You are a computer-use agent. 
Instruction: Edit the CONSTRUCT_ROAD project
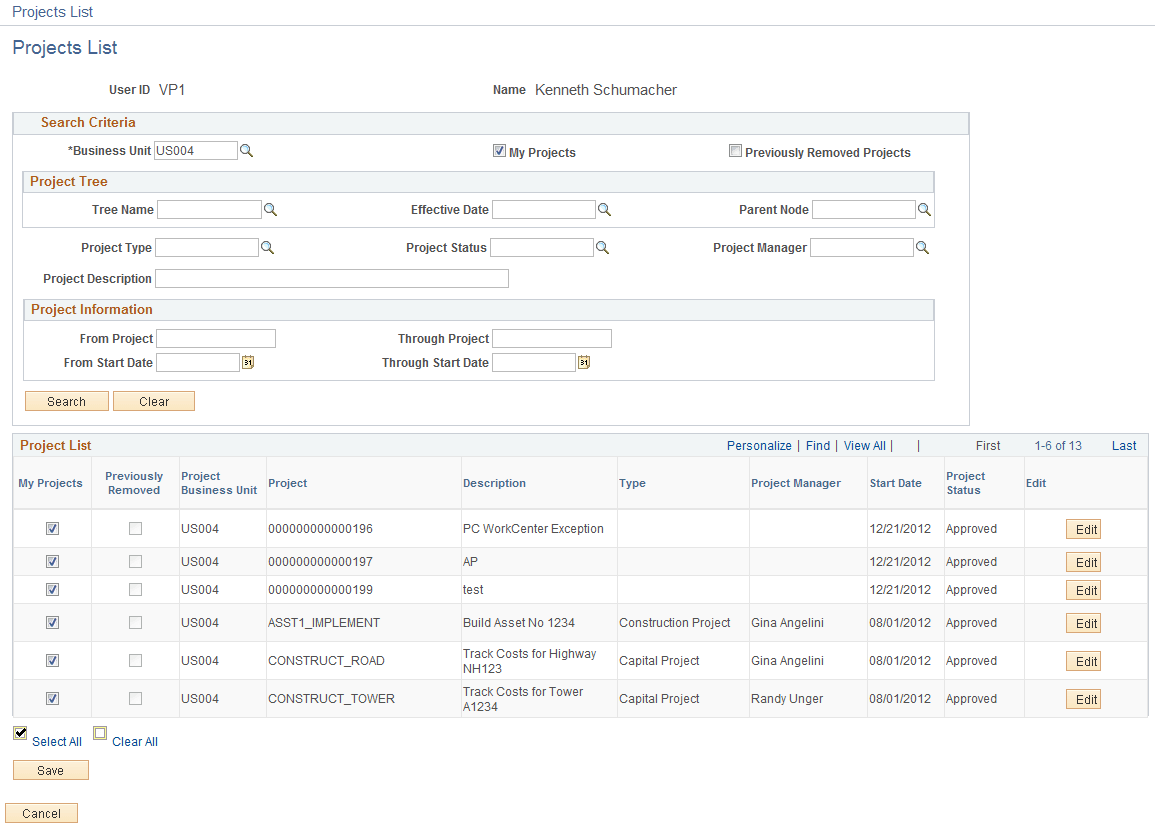click(x=1083, y=661)
